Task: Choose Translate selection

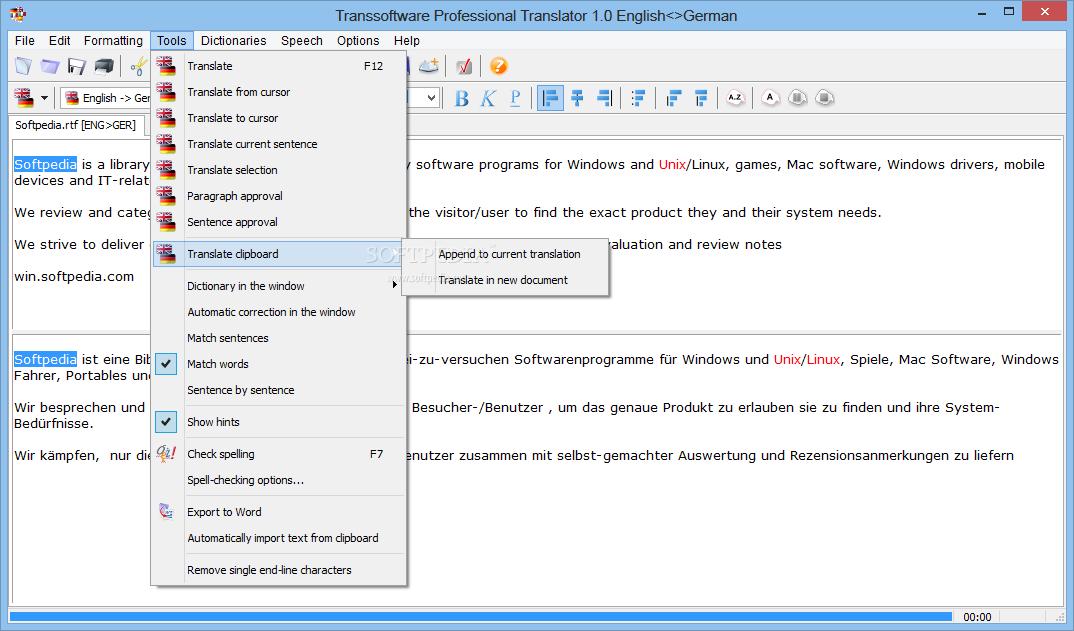Action: coord(279,170)
